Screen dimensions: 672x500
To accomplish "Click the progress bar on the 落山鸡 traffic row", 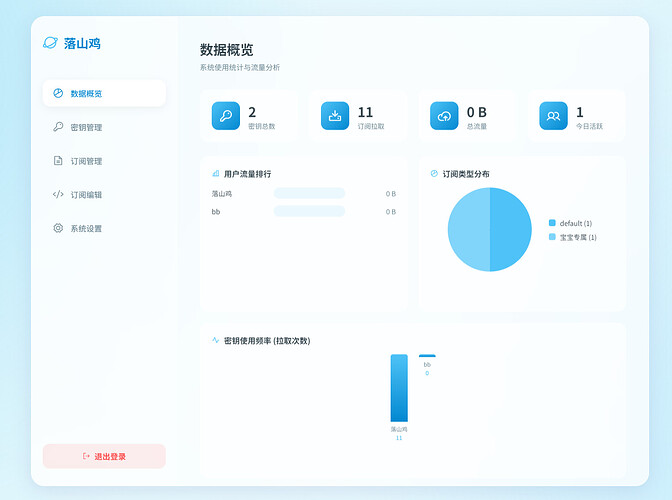I will [x=309, y=193].
